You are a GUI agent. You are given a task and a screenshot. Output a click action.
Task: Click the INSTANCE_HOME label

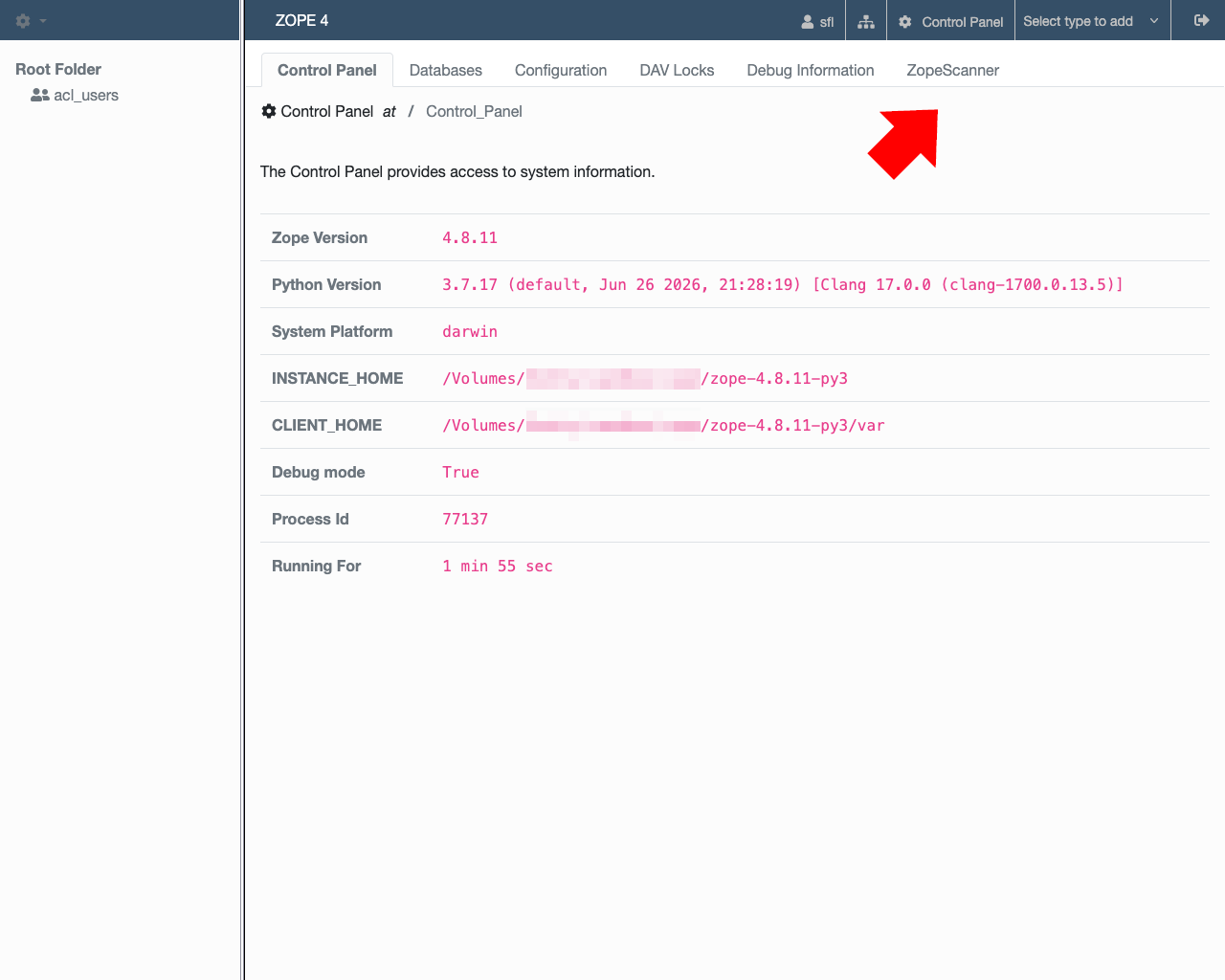click(338, 378)
